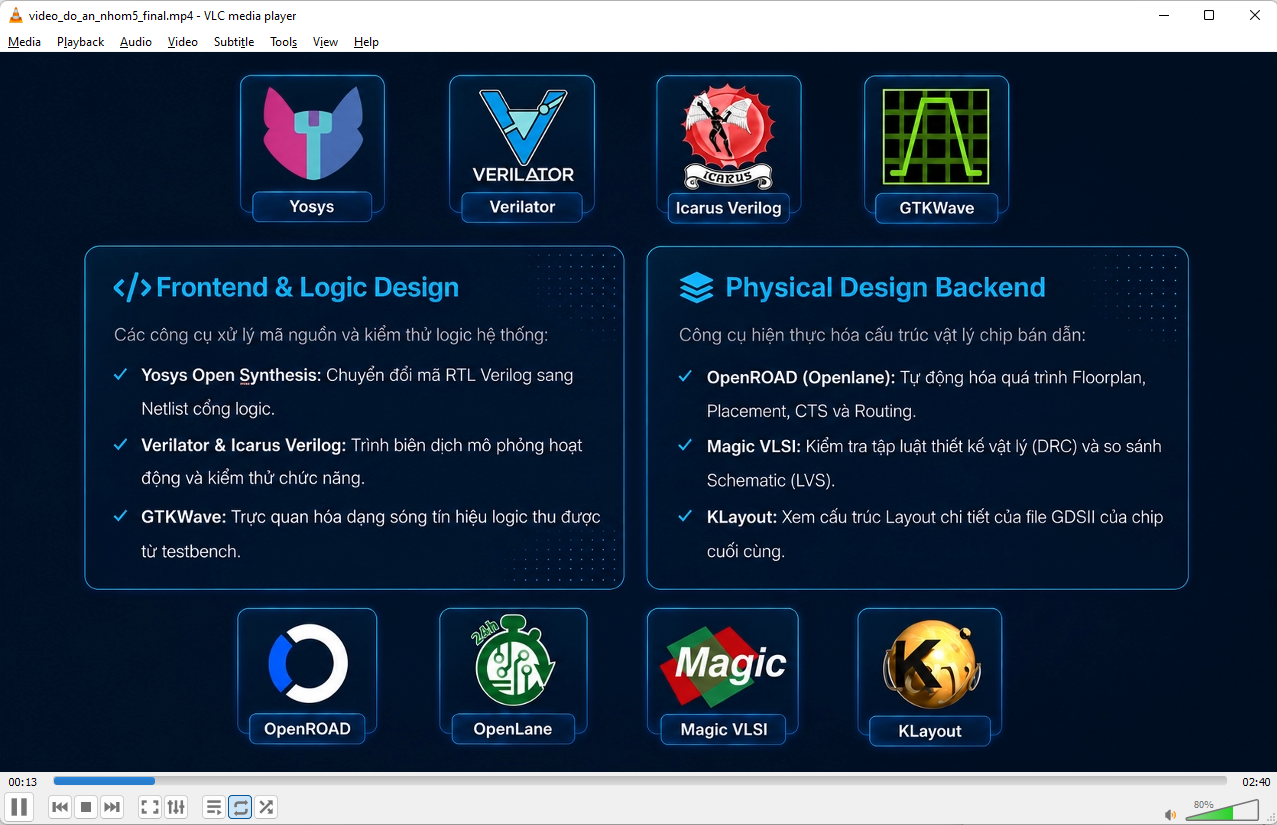The width and height of the screenshot is (1277, 825).
Task: Click the OpenLane stopwatch logo
Action: 513,663
